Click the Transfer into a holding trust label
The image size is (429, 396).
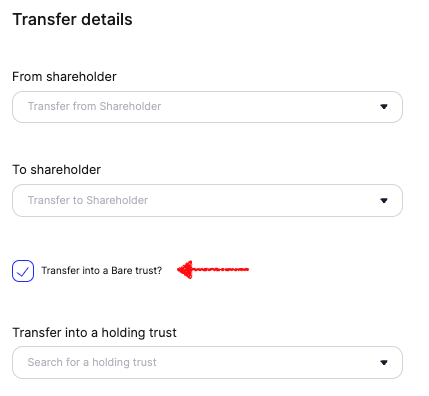(x=94, y=333)
